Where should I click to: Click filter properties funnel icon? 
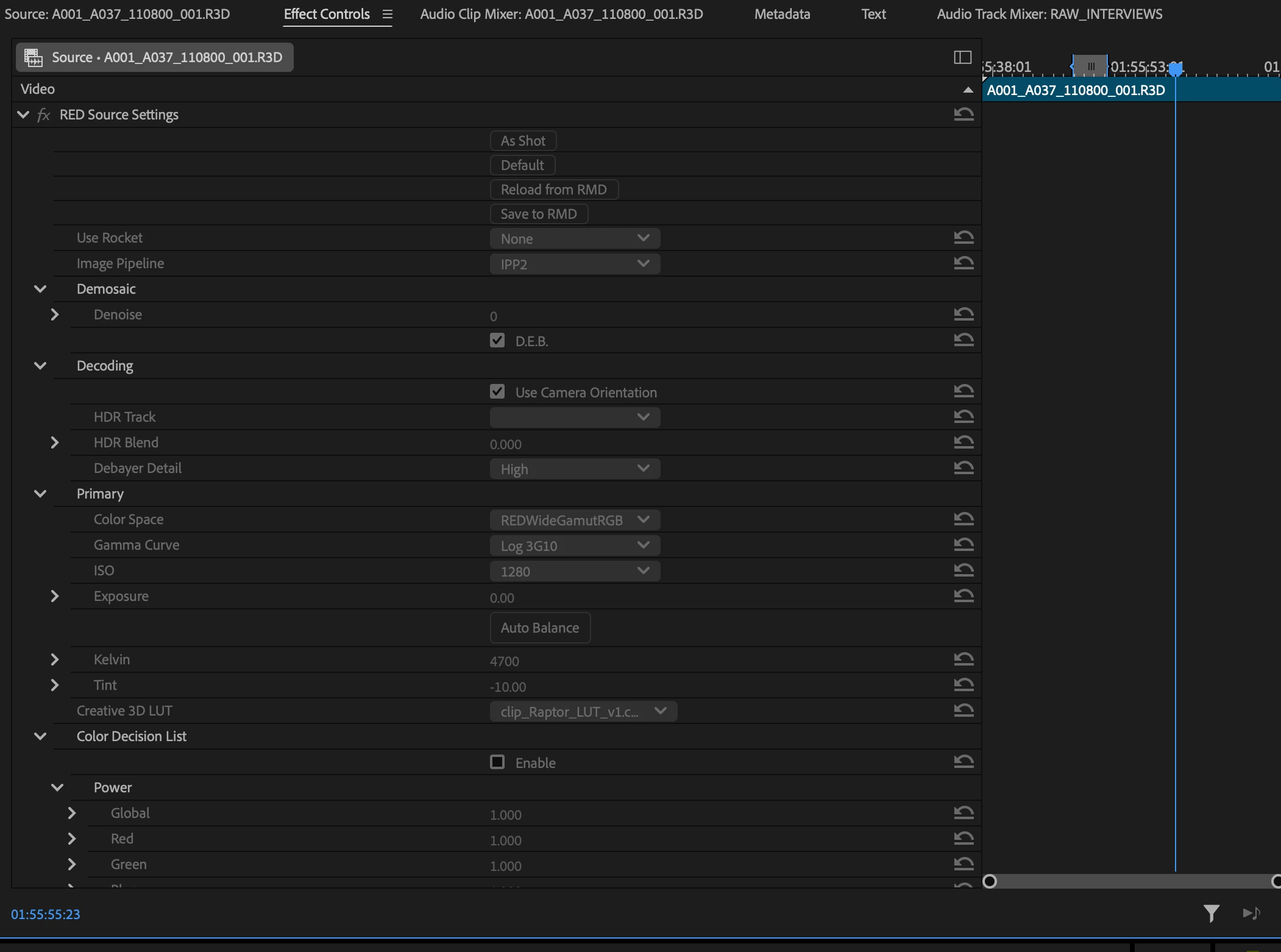tap(1211, 913)
